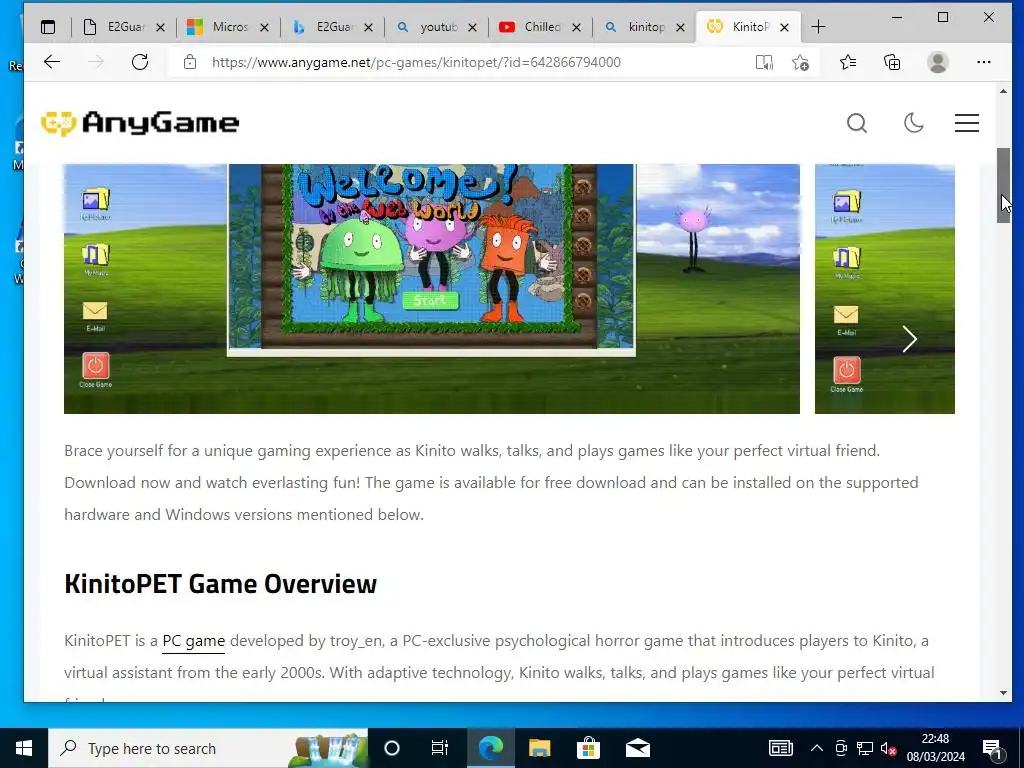1024x768 pixels.
Task: Click the AnyGame logo
Action: pyautogui.click(x=140, y=123)
